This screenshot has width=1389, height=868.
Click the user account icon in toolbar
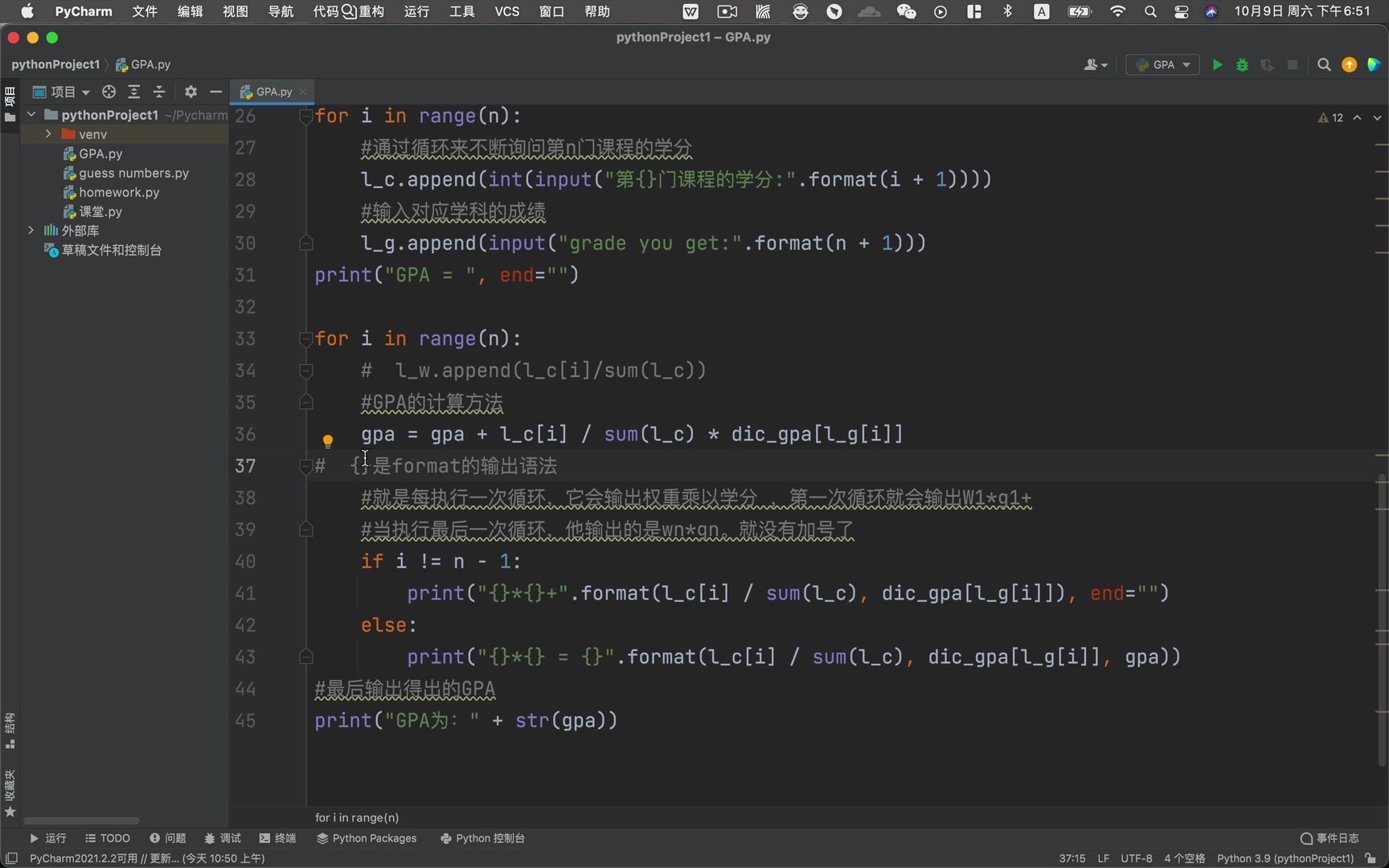point(1096,65)
